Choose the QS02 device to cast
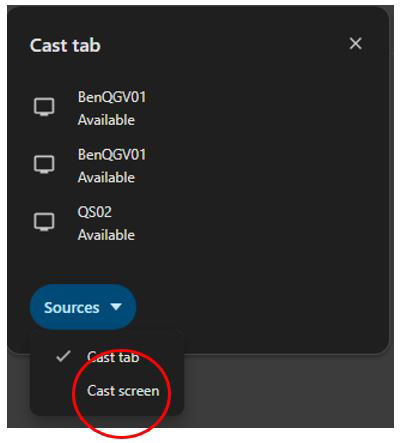 (x=95, y=212)
